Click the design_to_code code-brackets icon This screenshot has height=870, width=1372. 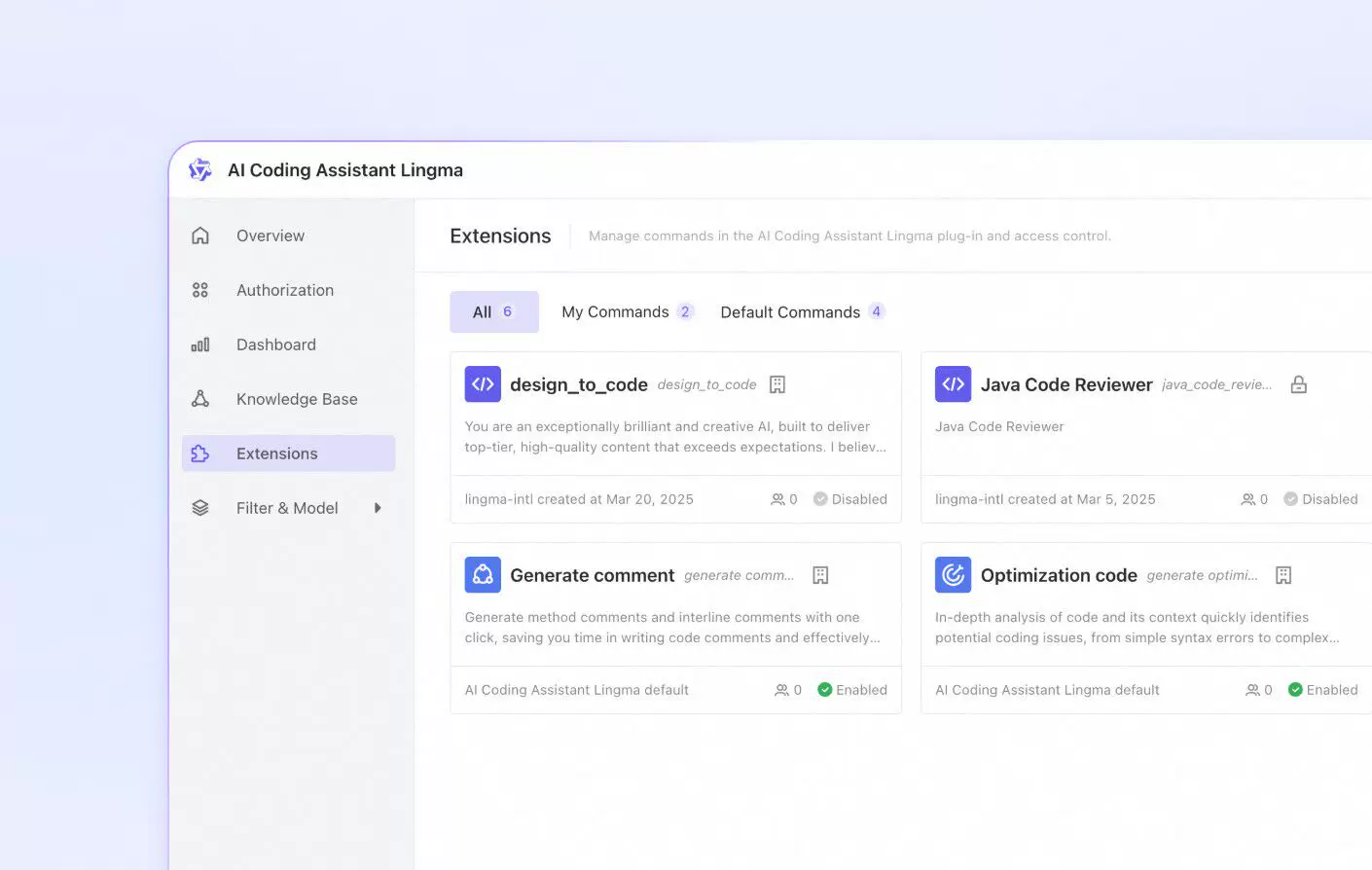click(x=483, y=383)
